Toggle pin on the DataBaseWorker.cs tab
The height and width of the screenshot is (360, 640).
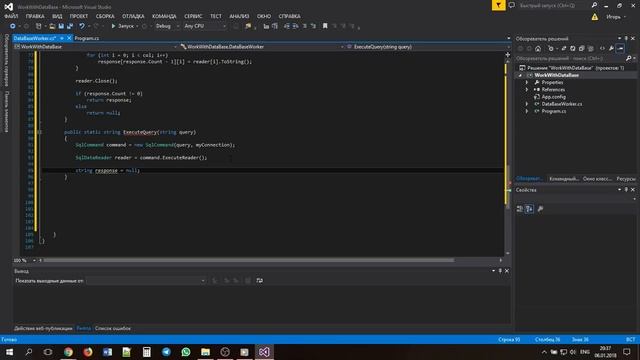62,38
